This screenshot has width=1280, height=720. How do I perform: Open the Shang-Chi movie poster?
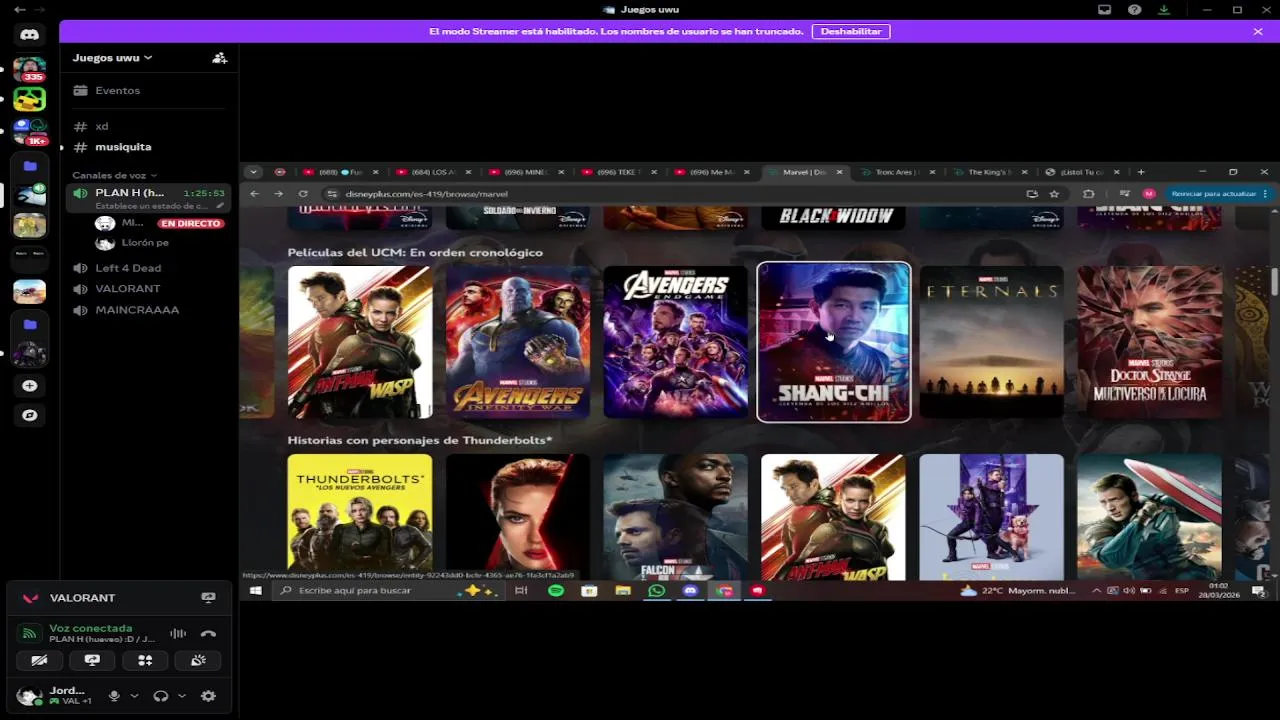point(834,342)
